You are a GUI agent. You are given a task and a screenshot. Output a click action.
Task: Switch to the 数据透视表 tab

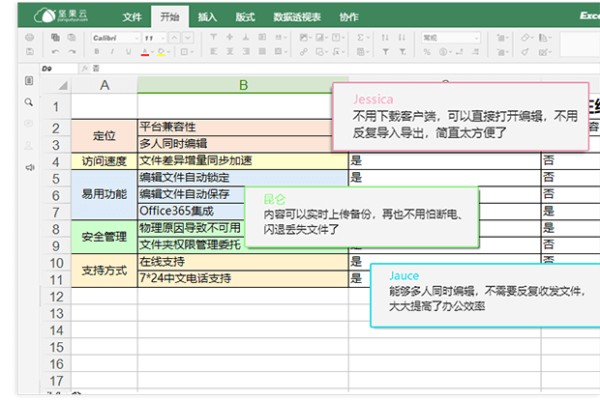[297, 17]
